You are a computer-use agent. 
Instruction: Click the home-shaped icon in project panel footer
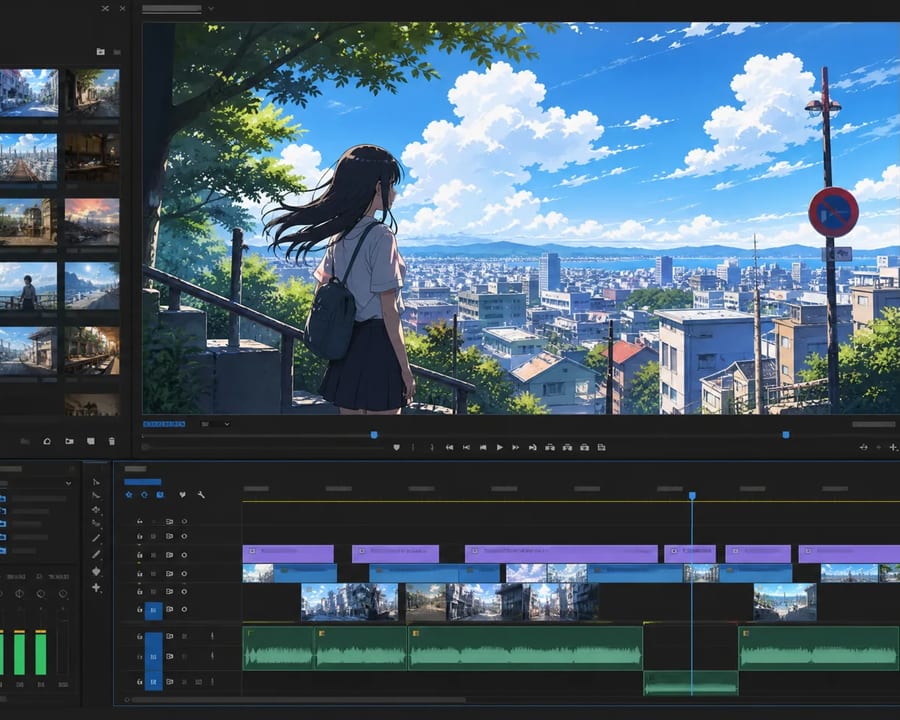click(x=47, y=441)
